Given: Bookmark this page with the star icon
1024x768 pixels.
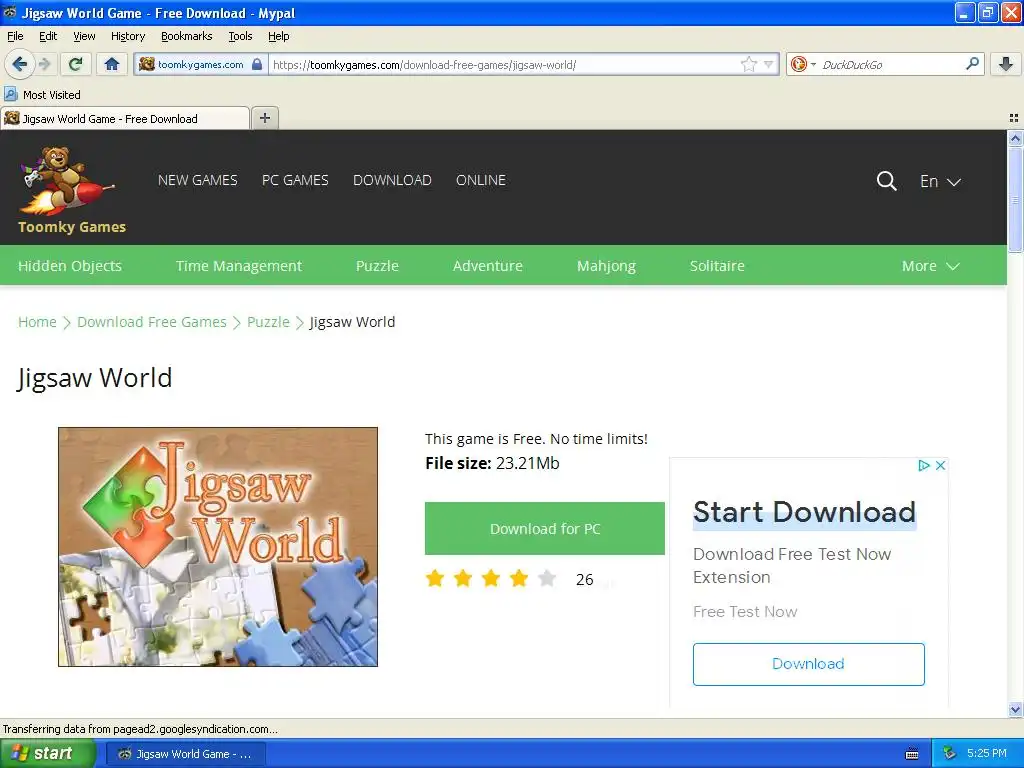Looking at the screenshot, I should point(748,64).
